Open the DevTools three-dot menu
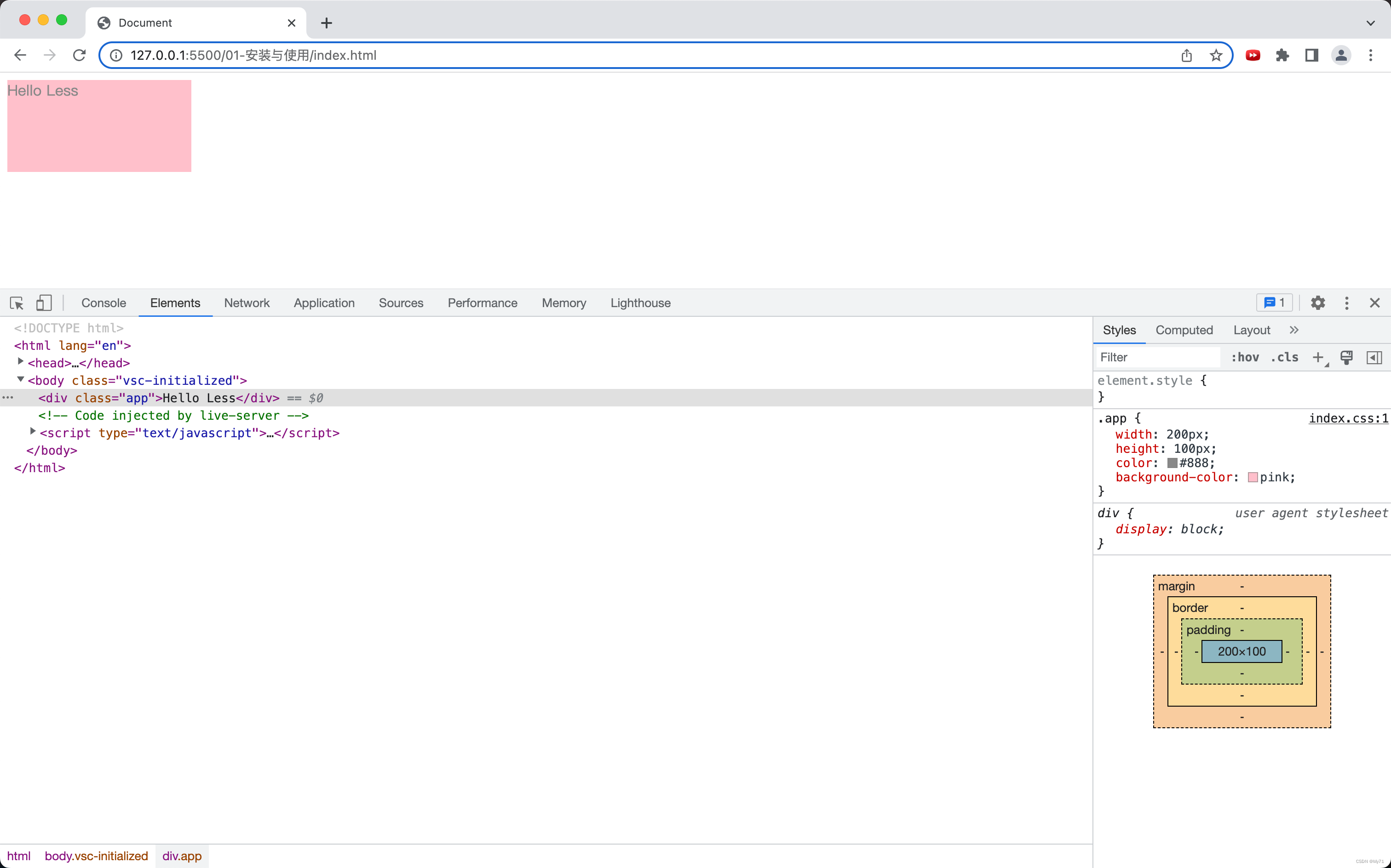Screen dimensions: 1391x868 pos(1346,303)
